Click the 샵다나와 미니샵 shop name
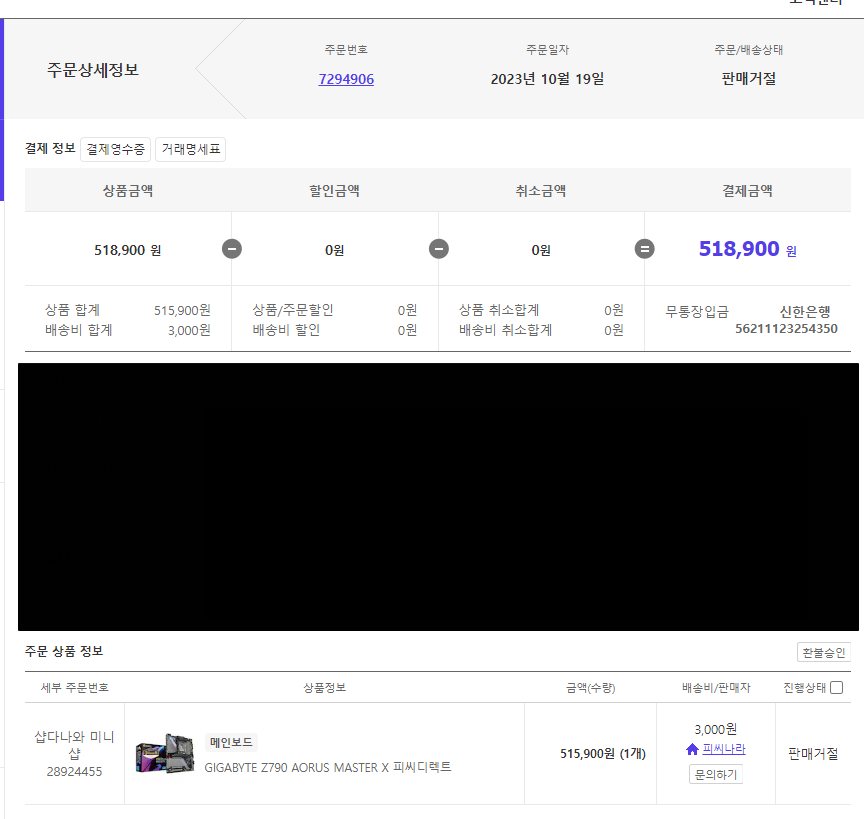This screenshot has width=864, height=819. (73, 746)
